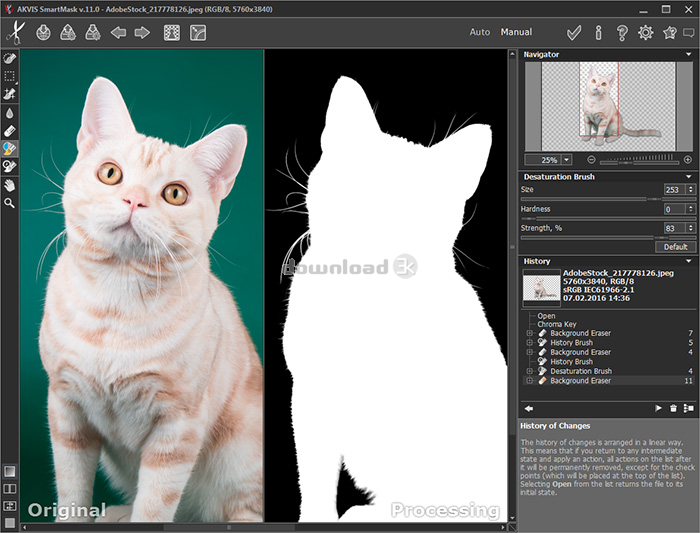This screenshot has height=533, width=700.
Task: Toggle the transparency checkerboard background view
Action: pyautogui.click(x=172, y=33)
